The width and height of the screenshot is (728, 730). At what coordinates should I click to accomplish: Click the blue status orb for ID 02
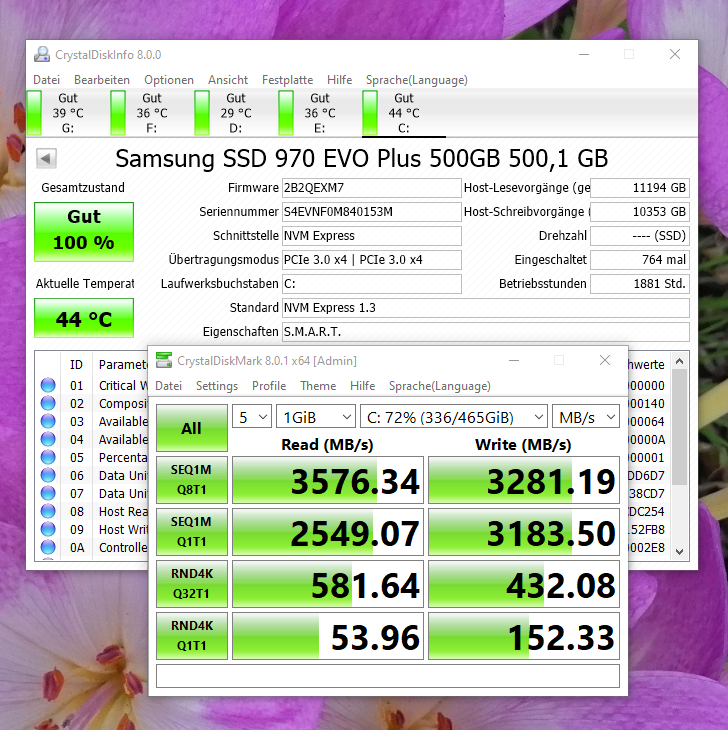click(48, 403)
